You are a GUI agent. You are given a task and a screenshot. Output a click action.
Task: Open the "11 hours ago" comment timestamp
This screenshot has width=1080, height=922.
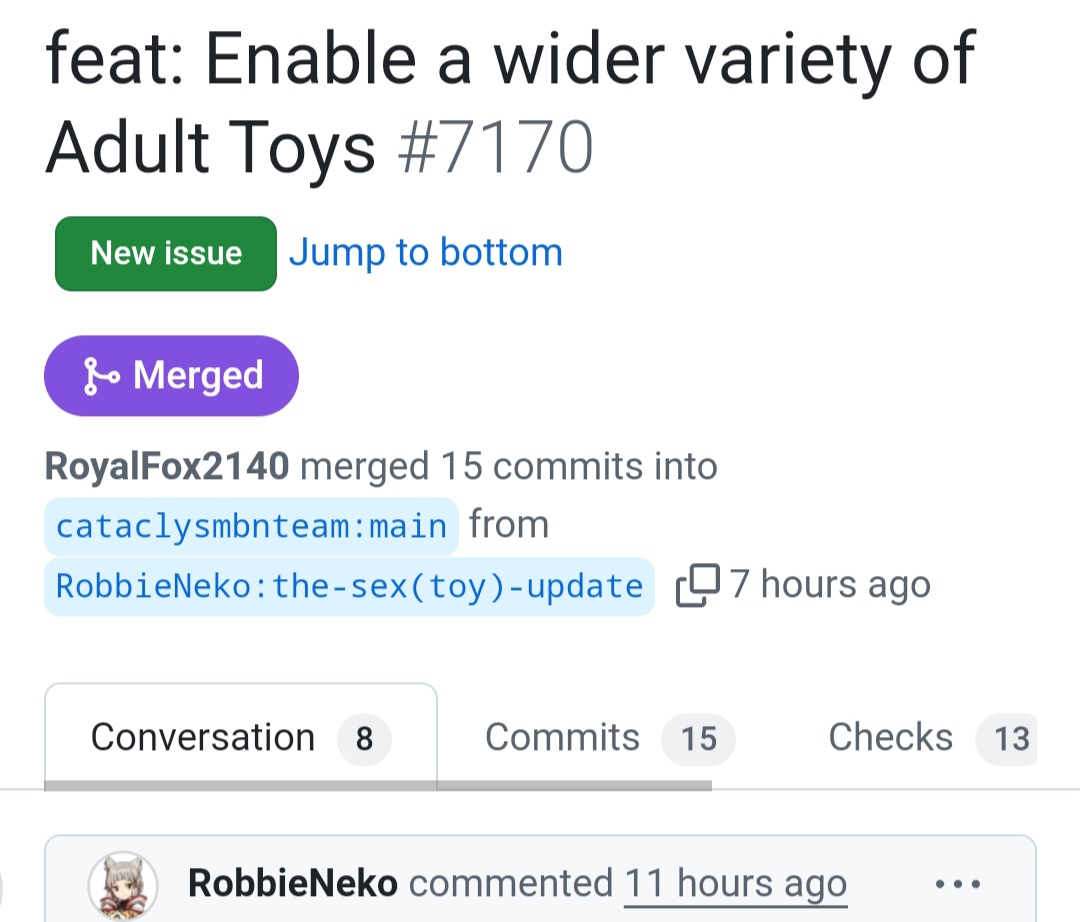(735, 884)
